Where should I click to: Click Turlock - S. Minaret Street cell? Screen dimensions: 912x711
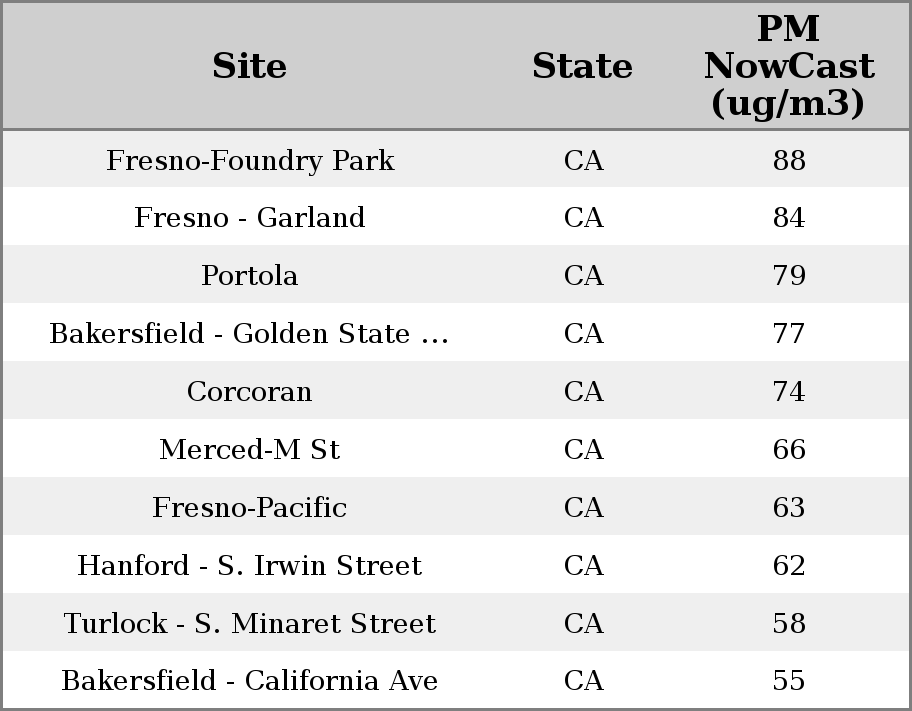point(250,624)
